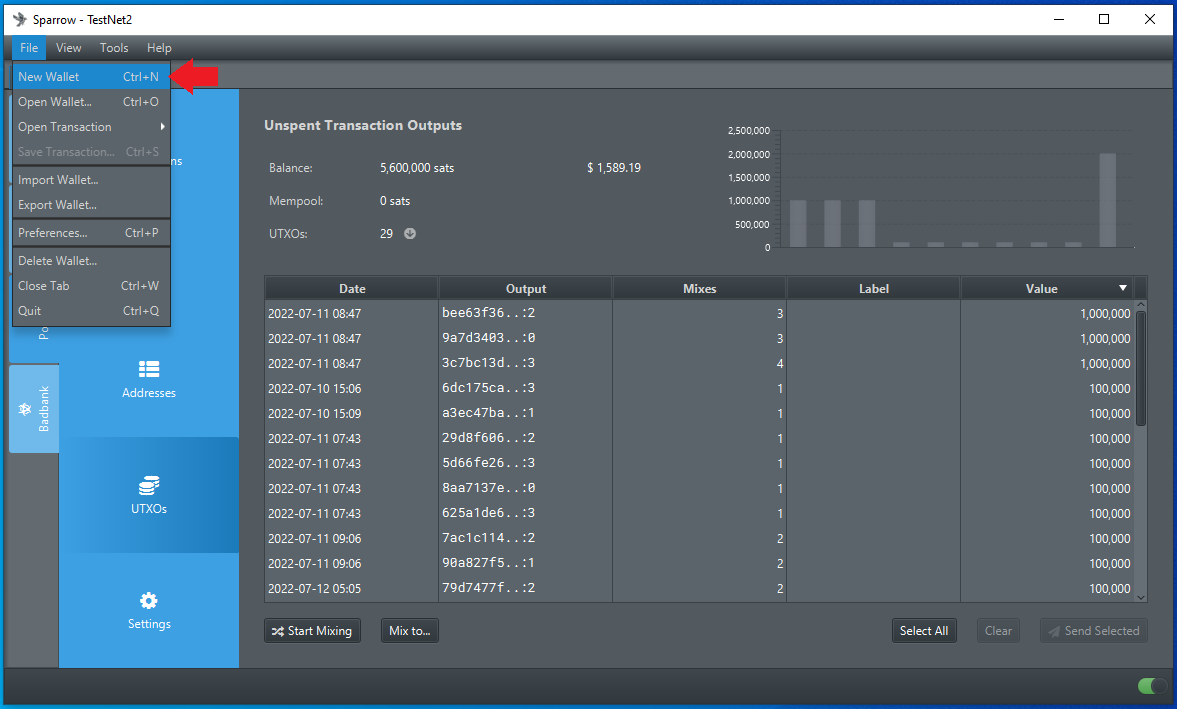
Task: Click the $ 1,589.19 fiat balance
Action: click(x=614, y=168)
